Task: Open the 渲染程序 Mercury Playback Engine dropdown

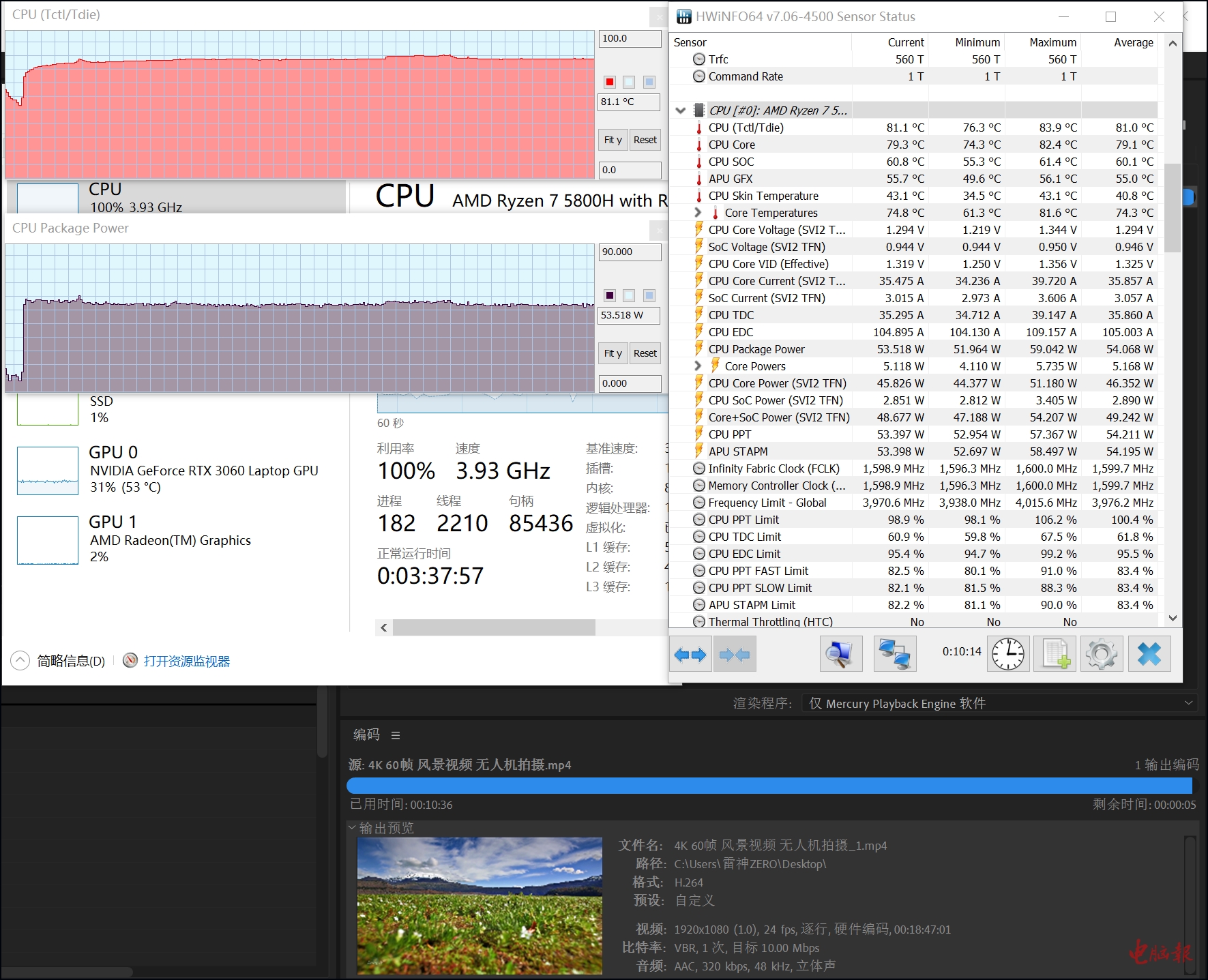Action: [x=1000, y=703]
